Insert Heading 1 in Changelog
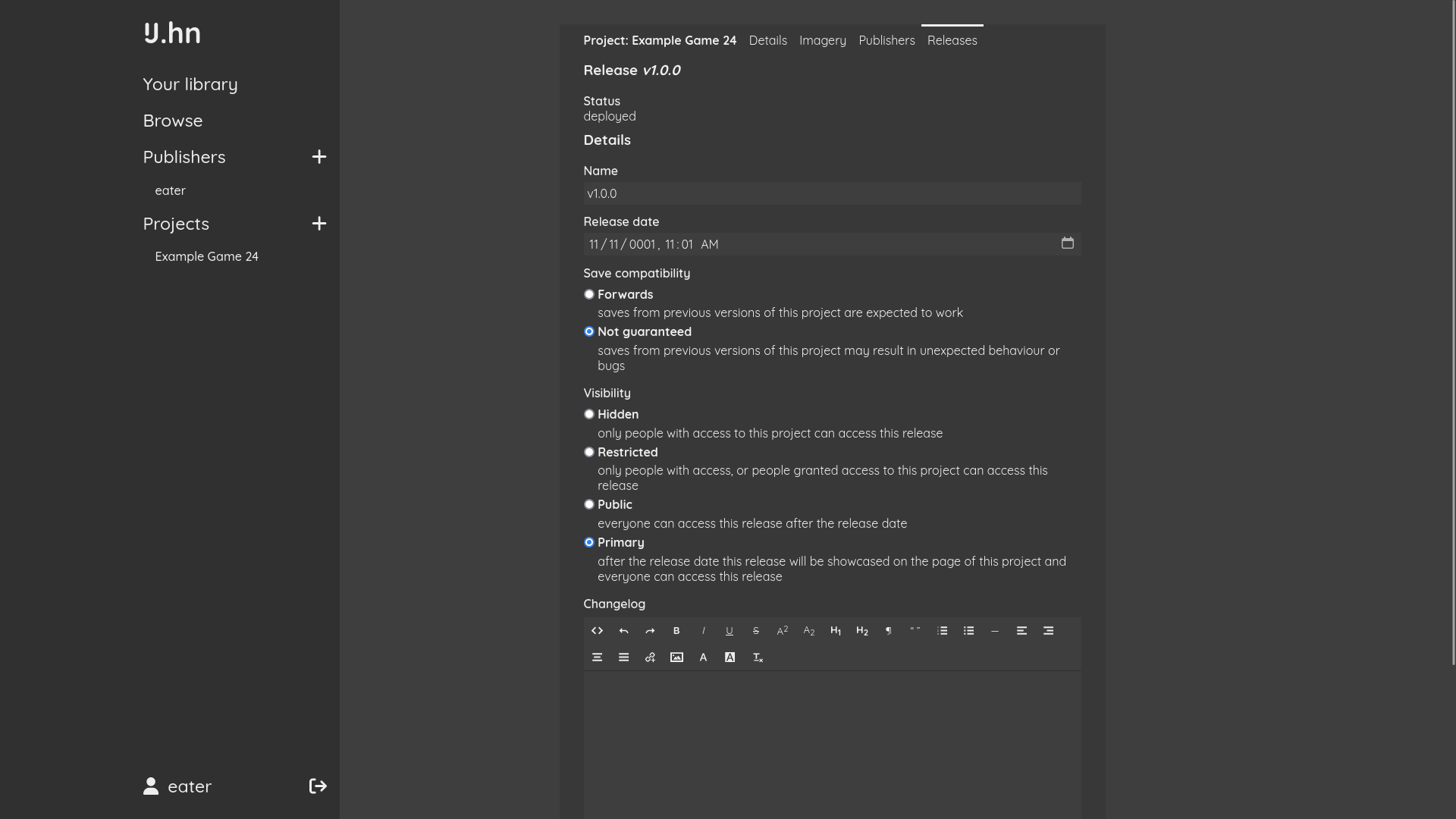1456x819 pixels. 836,631
